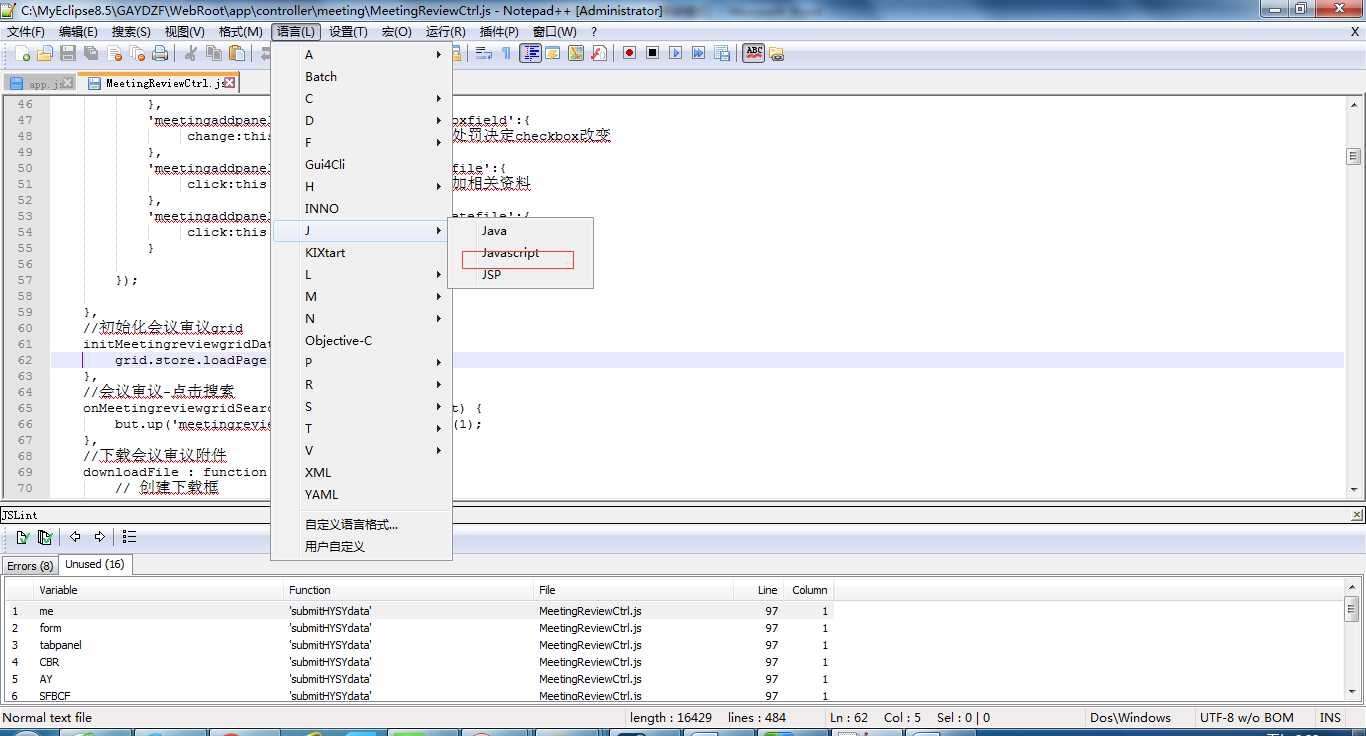Open a file using the Open folder toolbar icon
Viewport: 1366px width, 736px height.
45,53
